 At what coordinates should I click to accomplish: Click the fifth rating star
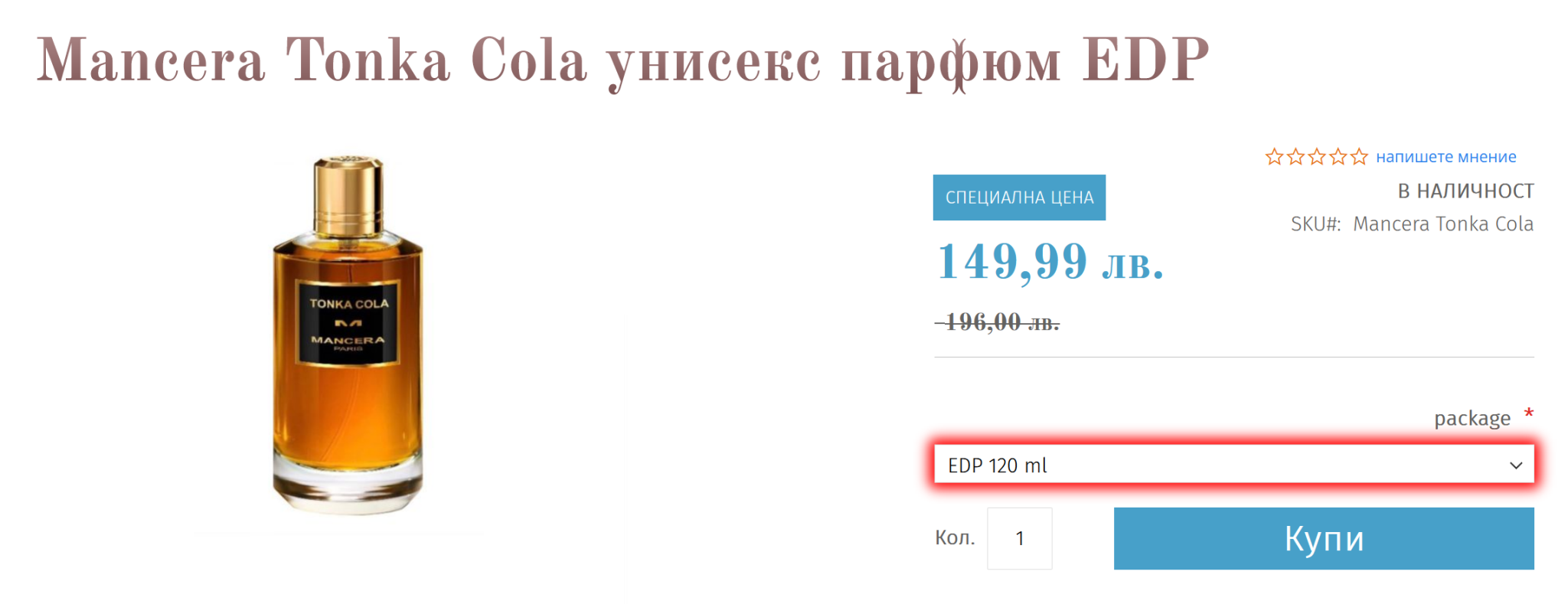click(x=1359, y=157)
